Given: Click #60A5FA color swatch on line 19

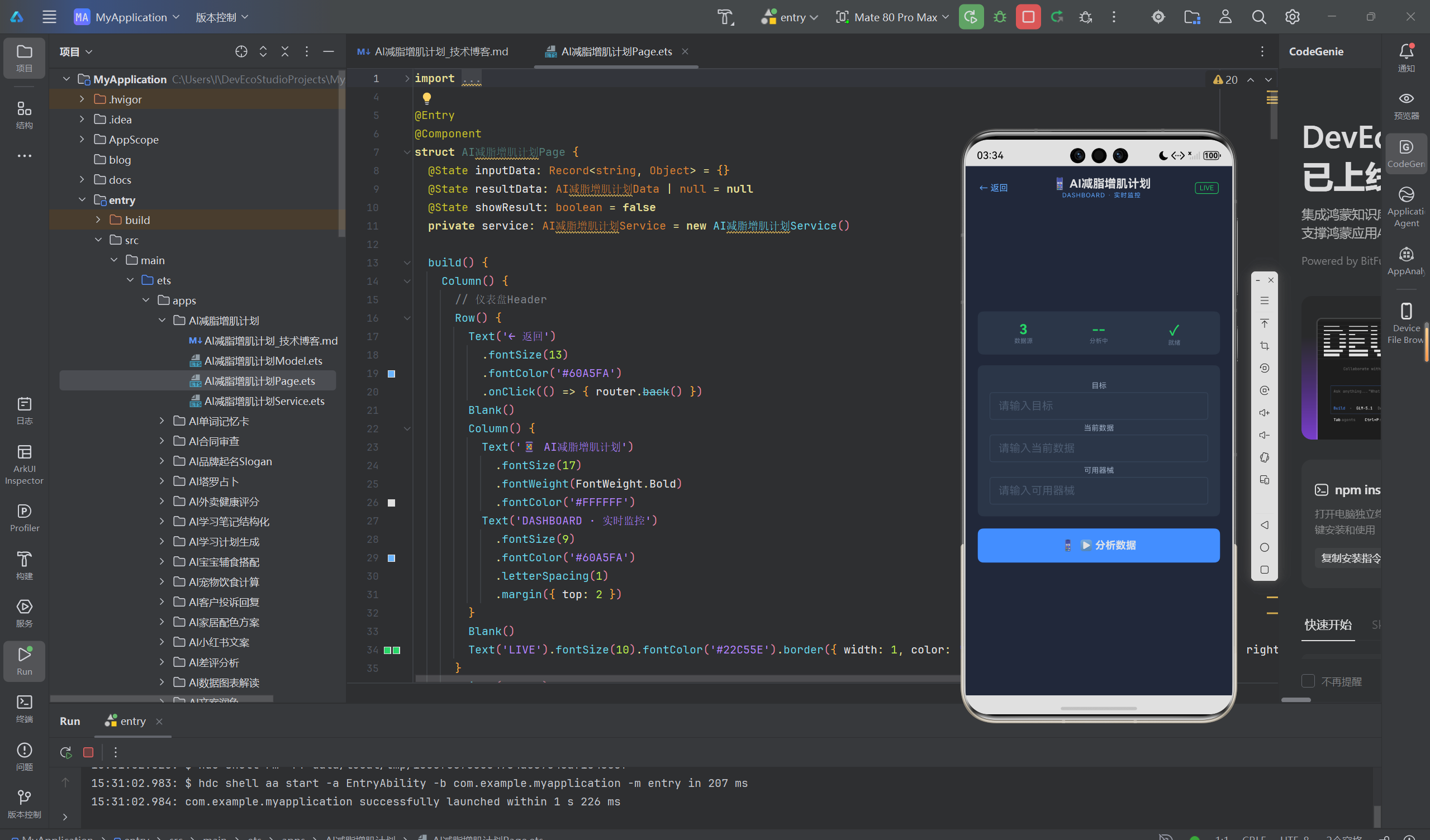Looking at the screenshot, I should (392, 374).
